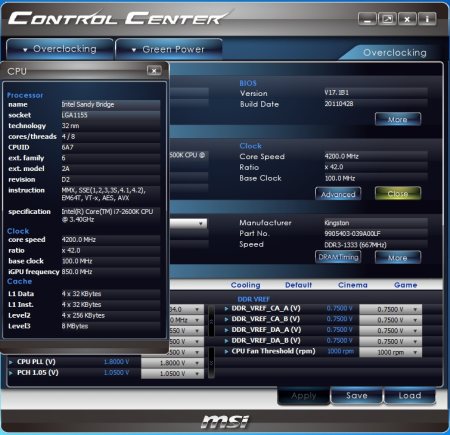Expand the DDR_VREF_CA_A (V) row arrow
The width and height of the screenshot is (450, 435).
click(x=226, y=309)
